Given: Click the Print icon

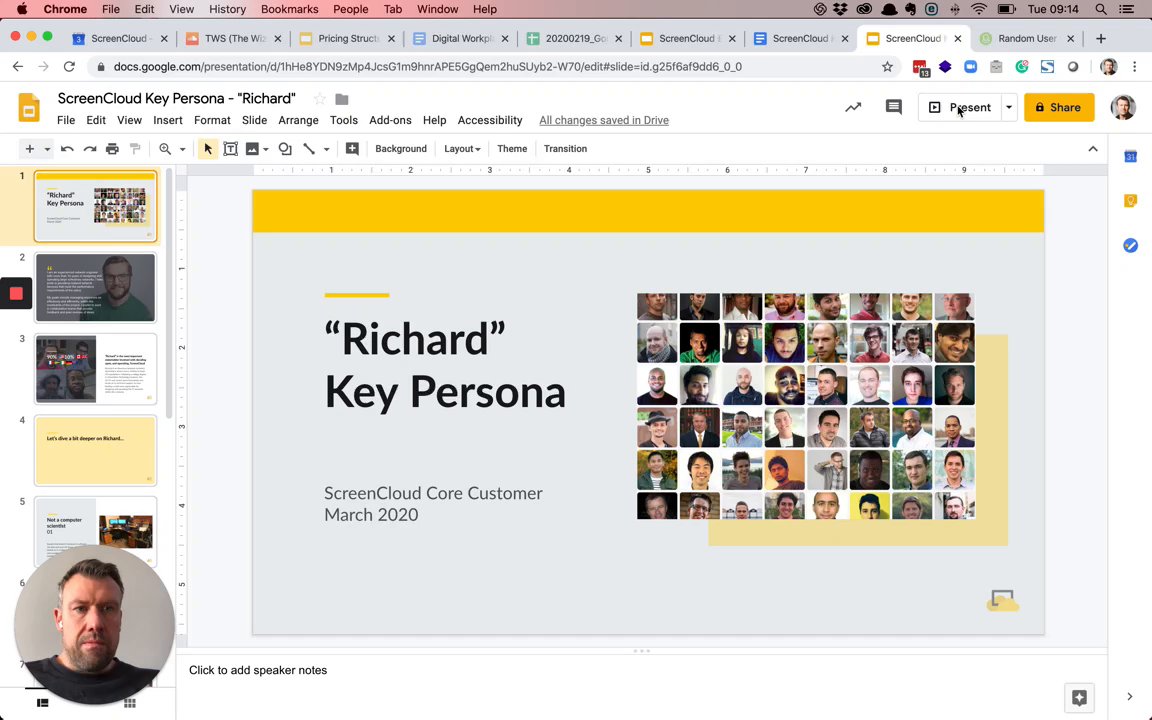Looking at the screenshot, I should coord(112,149).
